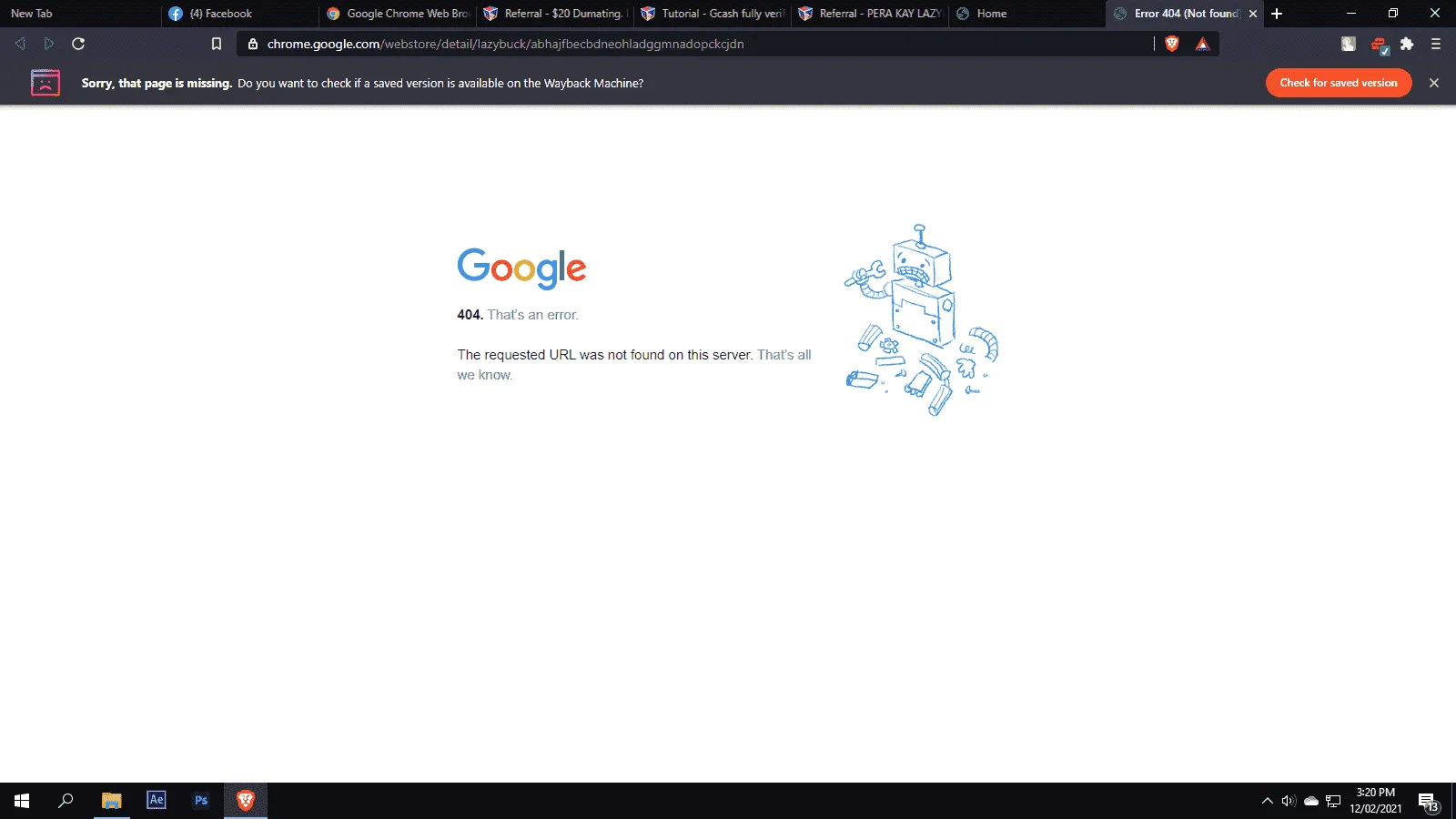Open the Brave main hamburger menu
1456x819 pixels.
pyautogui.click(x=1436, y=44)
